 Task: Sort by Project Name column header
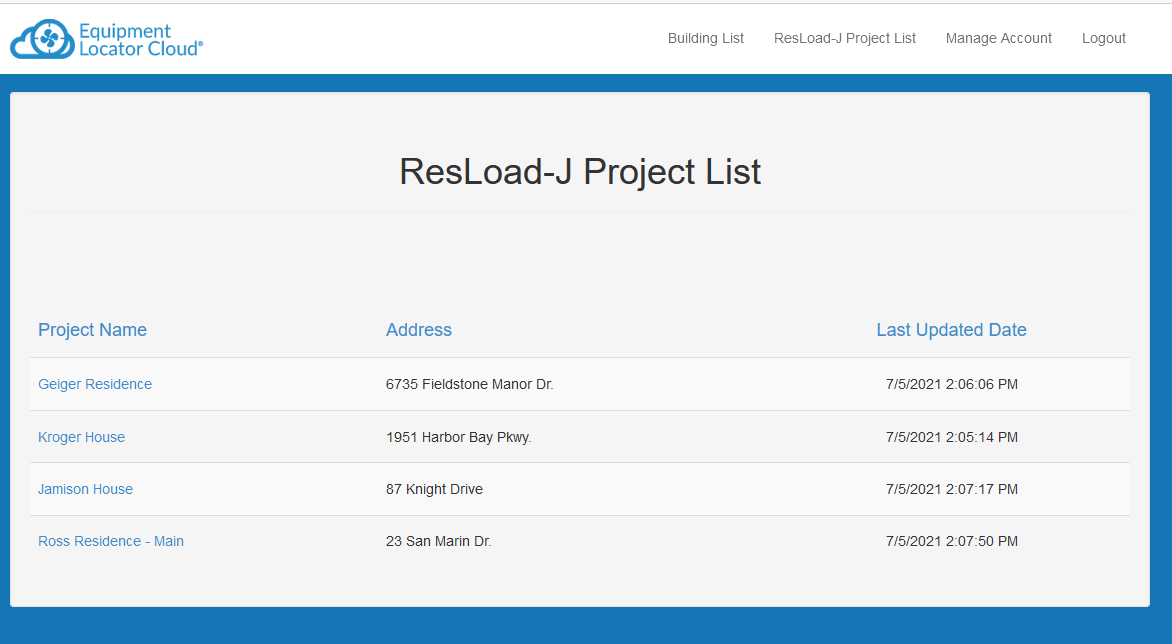pyautogui.click(x=93, y=330)
